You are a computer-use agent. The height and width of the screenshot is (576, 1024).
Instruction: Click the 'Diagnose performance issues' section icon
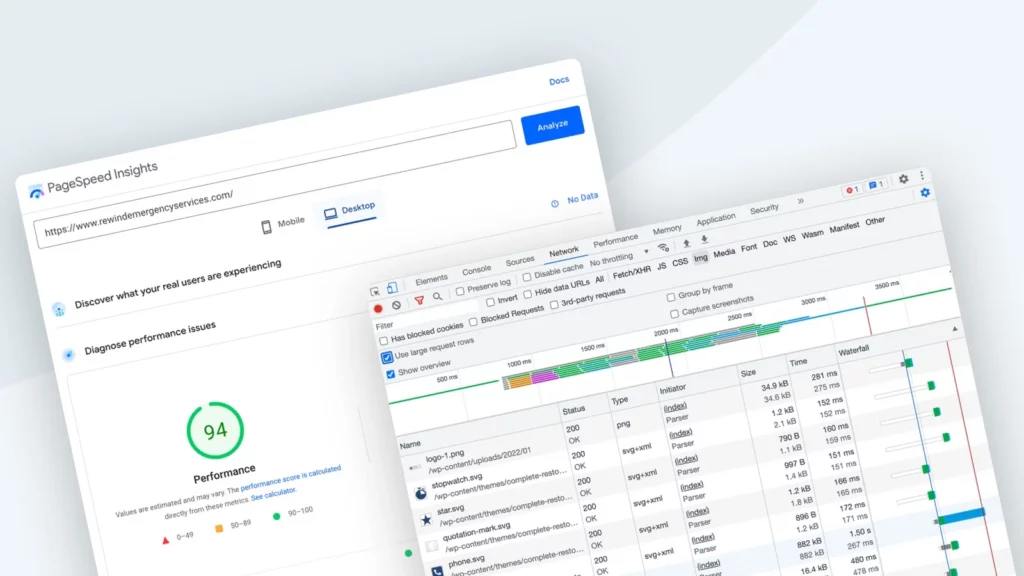[69, 355]
